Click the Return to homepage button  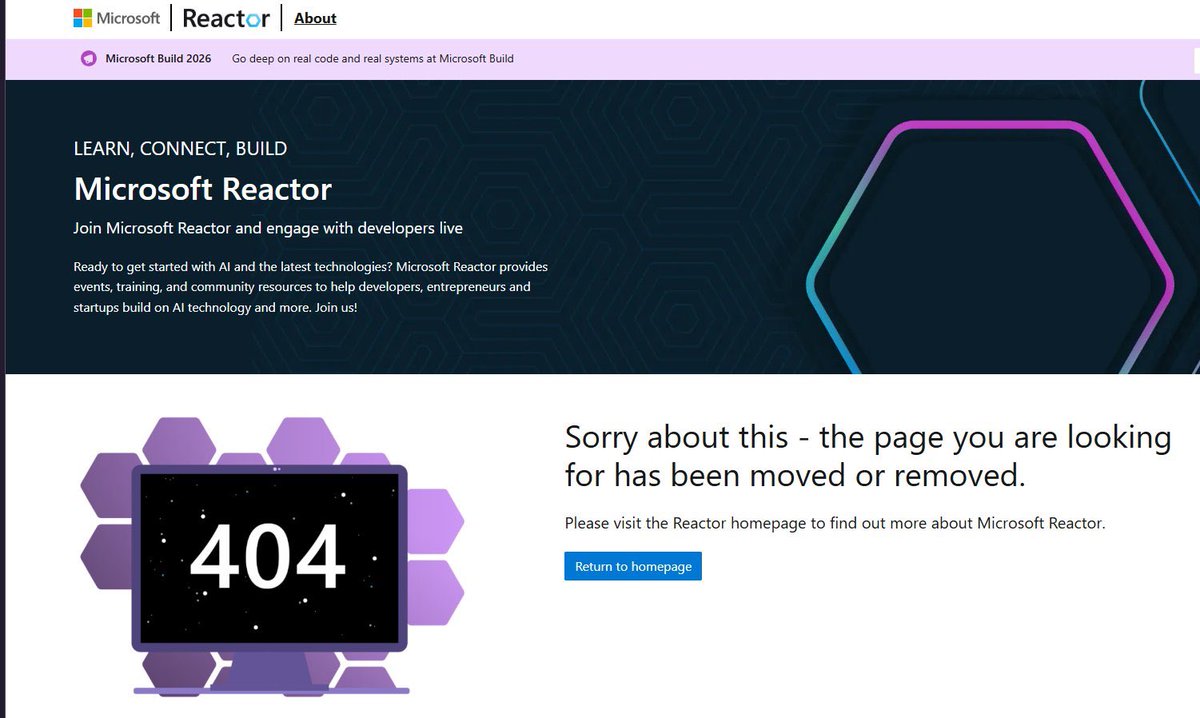click(633, 566)
